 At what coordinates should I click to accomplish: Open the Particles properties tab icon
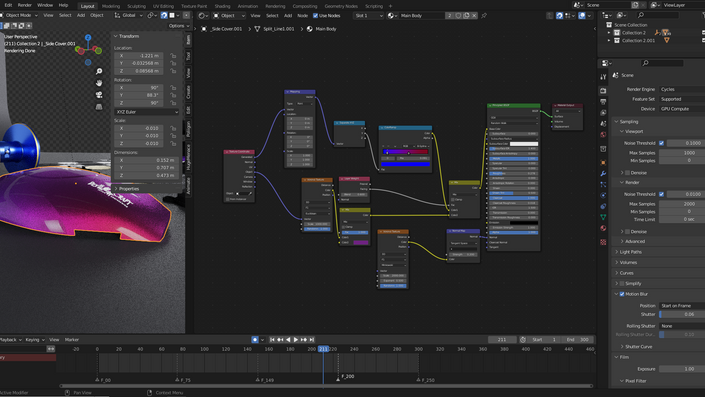tap(603, 184)
